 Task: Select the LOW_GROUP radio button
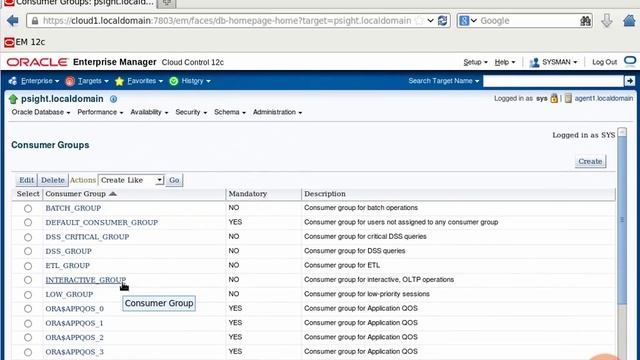click(28, 295)
